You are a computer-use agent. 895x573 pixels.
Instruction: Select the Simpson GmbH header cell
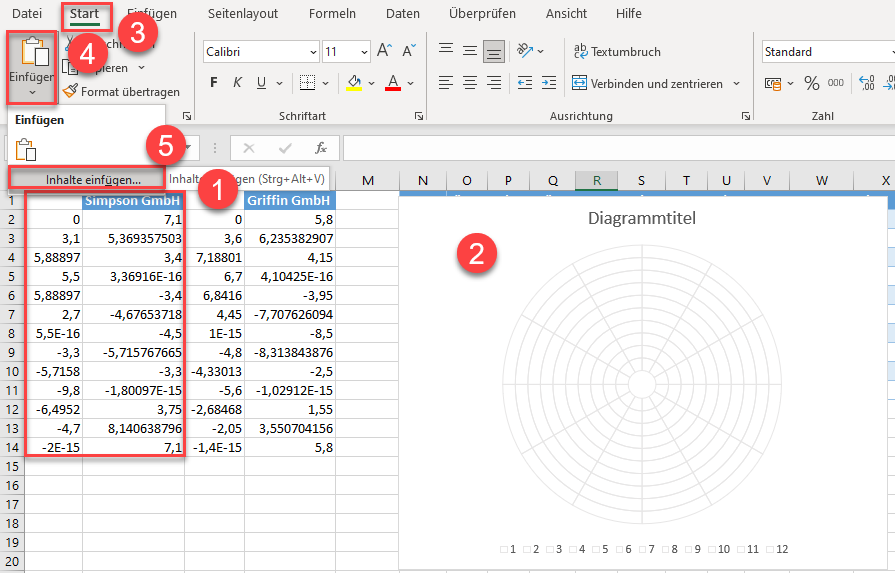point(133,200)
